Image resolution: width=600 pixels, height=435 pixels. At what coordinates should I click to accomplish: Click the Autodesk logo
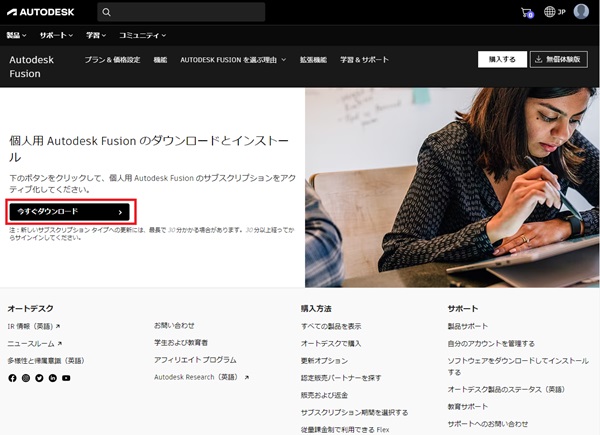pyautogui.click(x=41, y=12)
